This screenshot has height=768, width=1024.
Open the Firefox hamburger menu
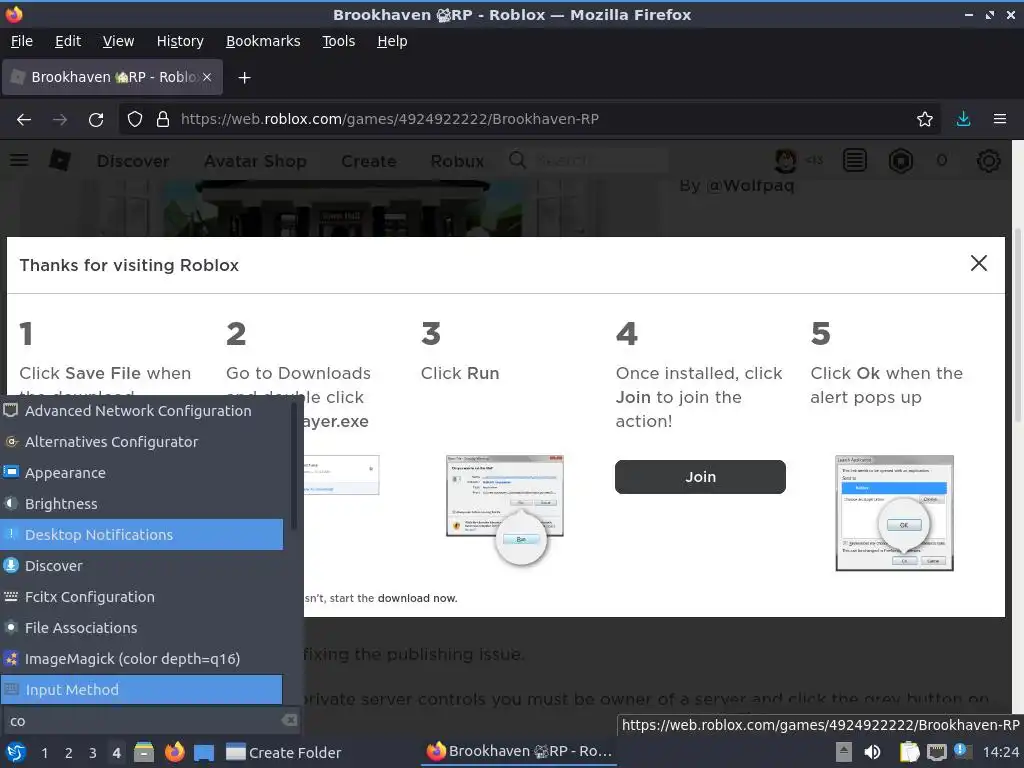pyautogui.click(x=999, y=120)
